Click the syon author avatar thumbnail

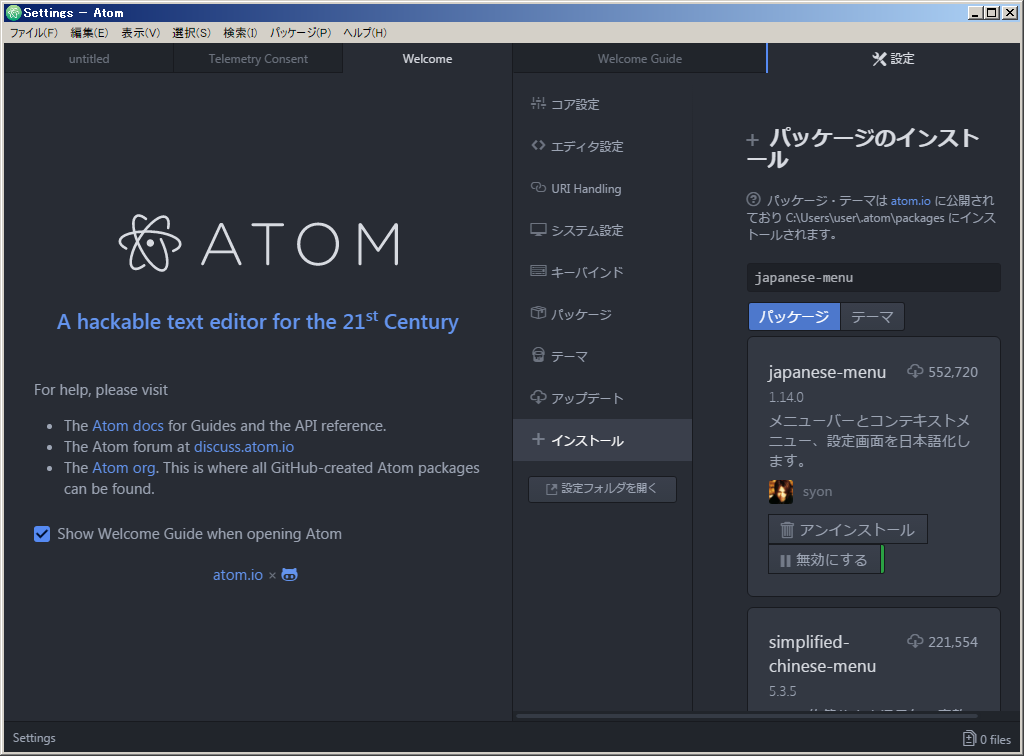coord(780,492)
